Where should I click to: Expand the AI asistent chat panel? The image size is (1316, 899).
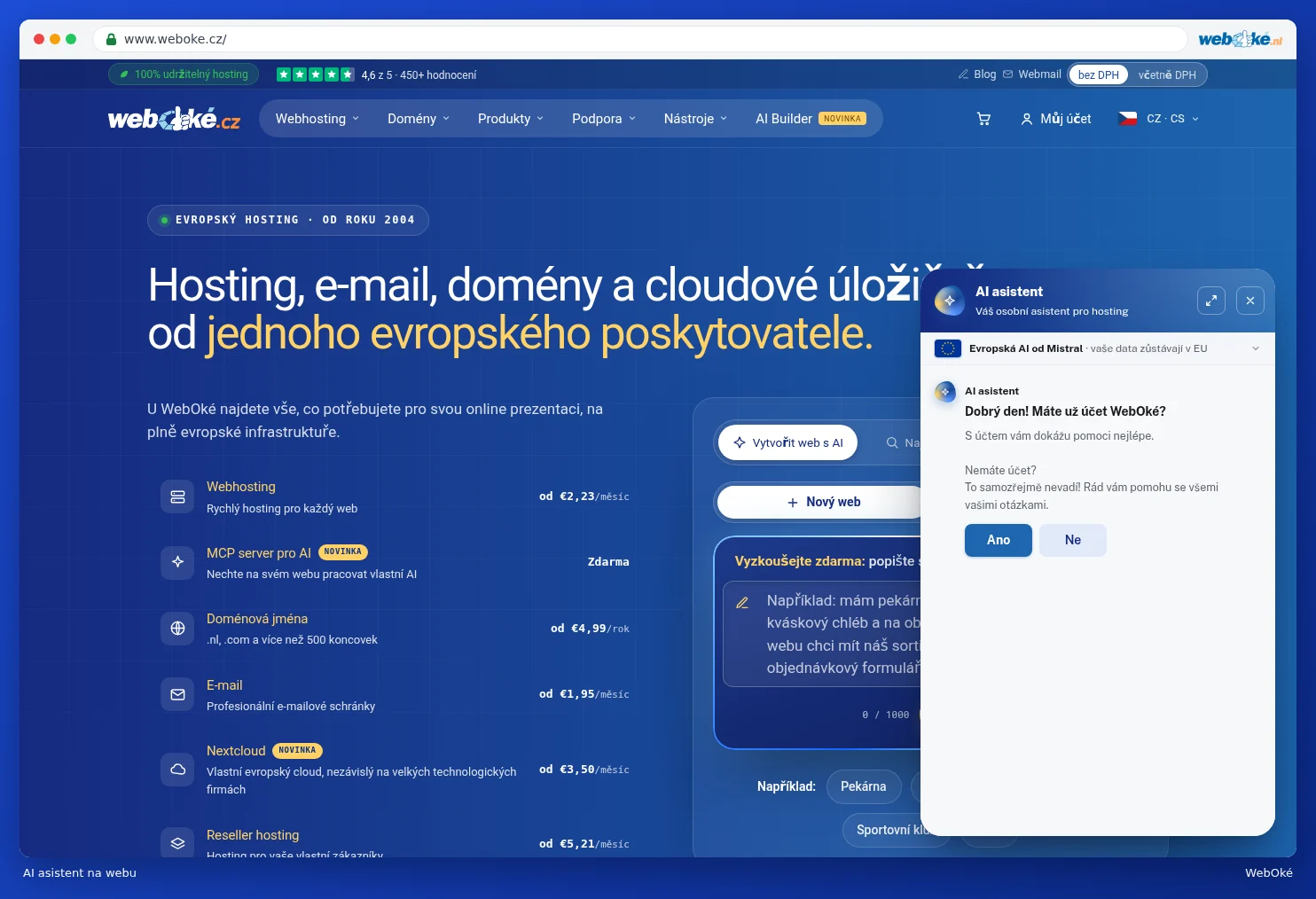point(1211,301)
